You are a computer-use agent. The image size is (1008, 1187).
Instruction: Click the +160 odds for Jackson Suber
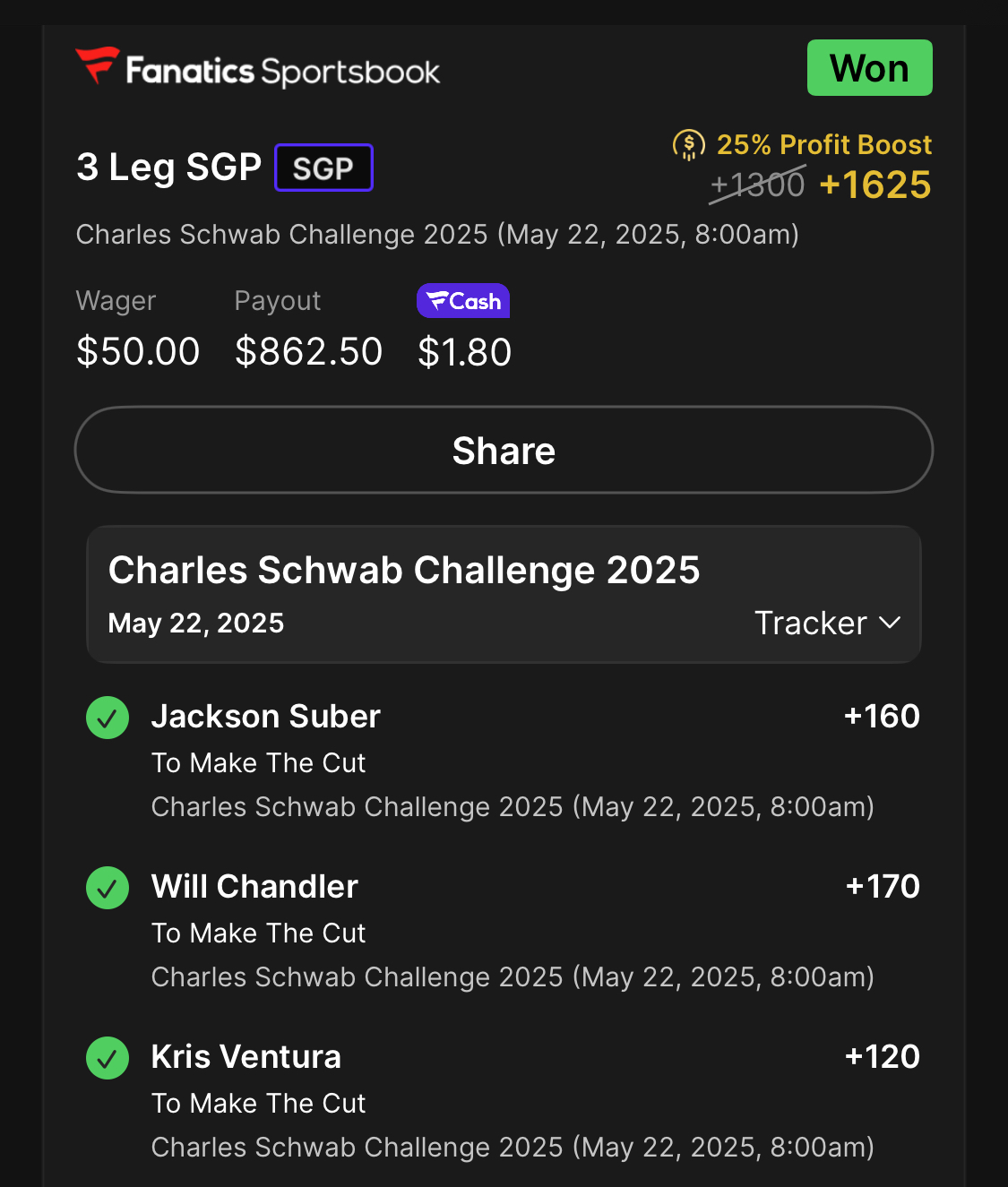point(882,717)
